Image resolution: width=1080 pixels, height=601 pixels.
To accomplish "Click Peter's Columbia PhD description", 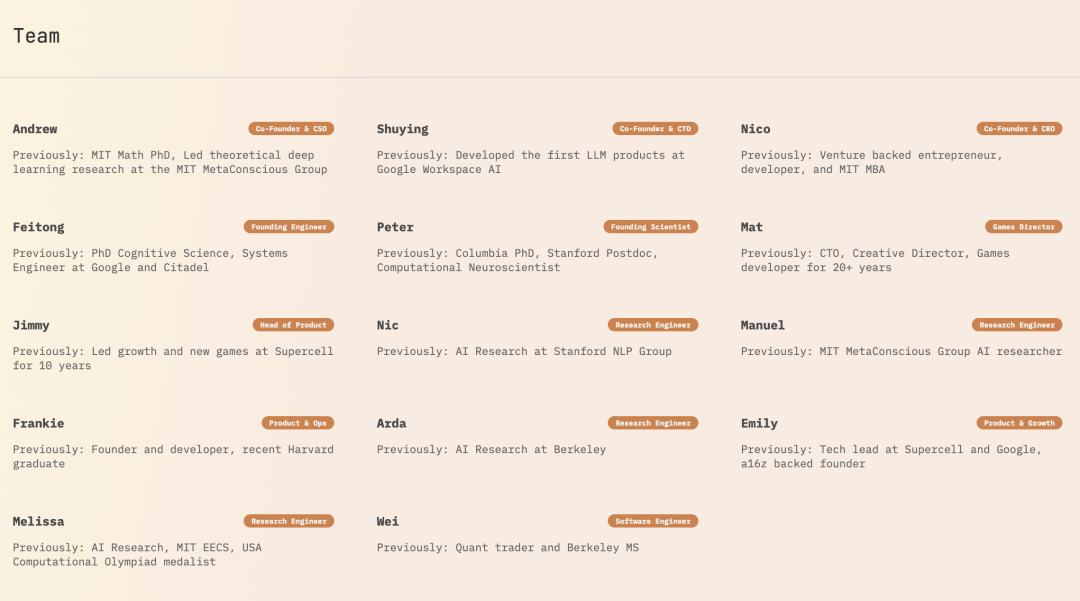I will coord(517,260).
